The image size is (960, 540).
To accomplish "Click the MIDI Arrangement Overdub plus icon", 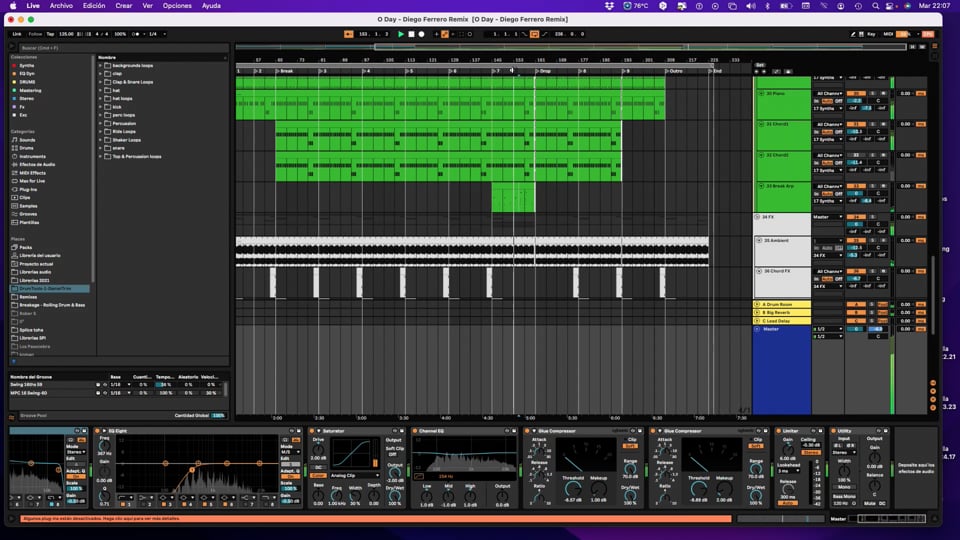I will pos(436,34).
